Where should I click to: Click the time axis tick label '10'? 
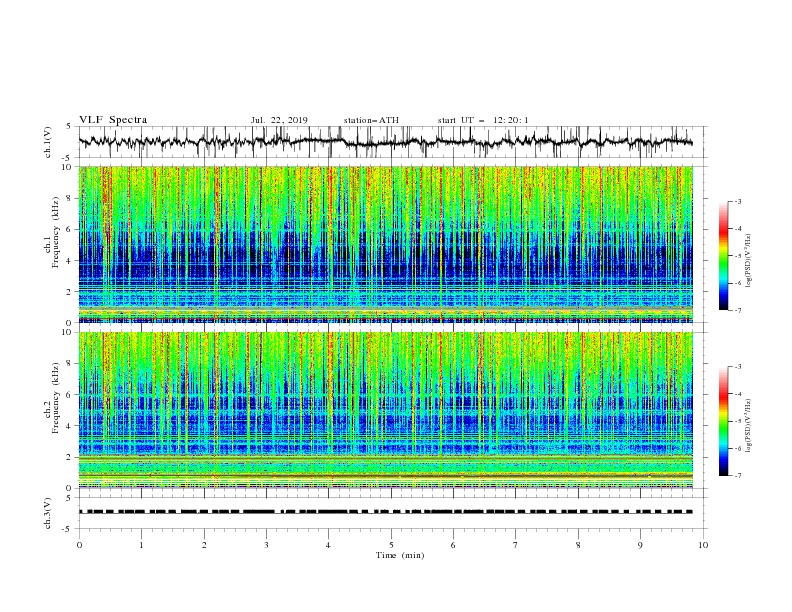[x=703, y=545]
